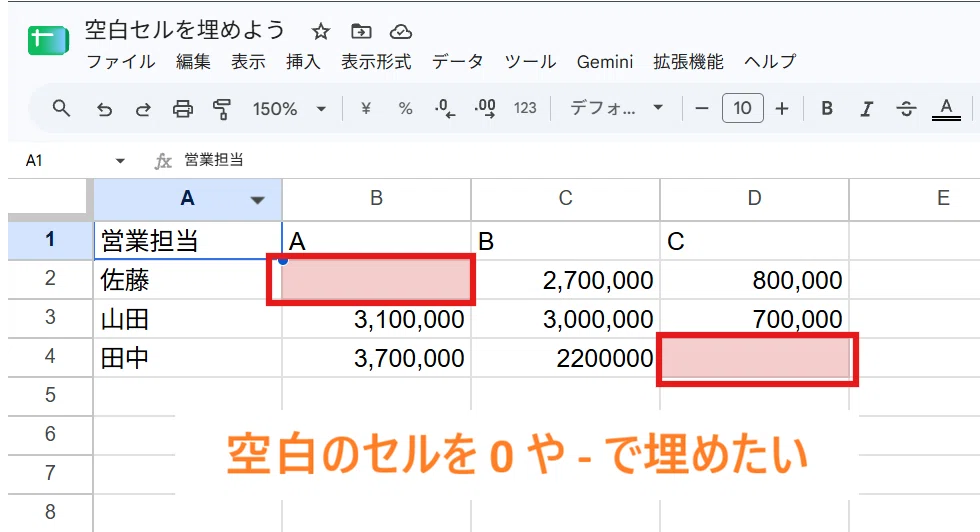Viewport: 980px width, 532px height.
Task: Select cell containing 田中
Action: coord(188,358)
